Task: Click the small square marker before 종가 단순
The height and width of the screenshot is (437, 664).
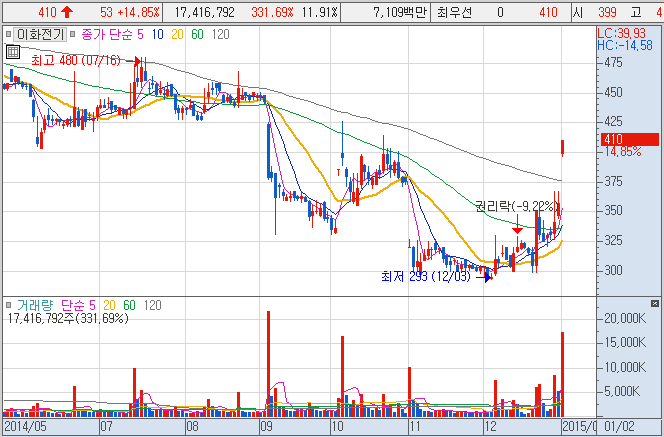Action: tap(73, 34)
